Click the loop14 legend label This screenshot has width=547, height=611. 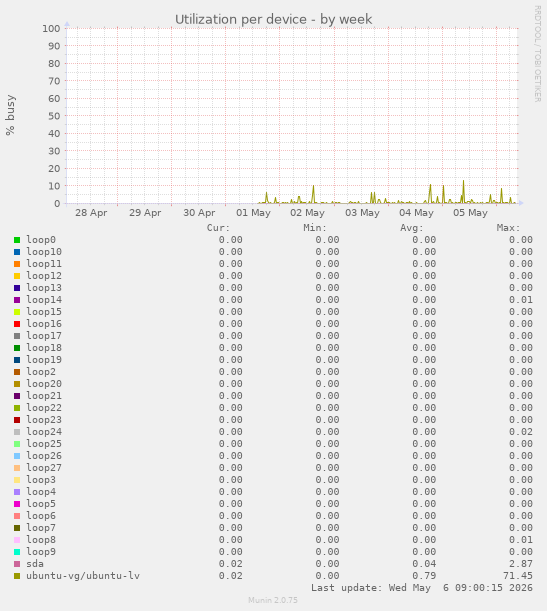point(44,300)
